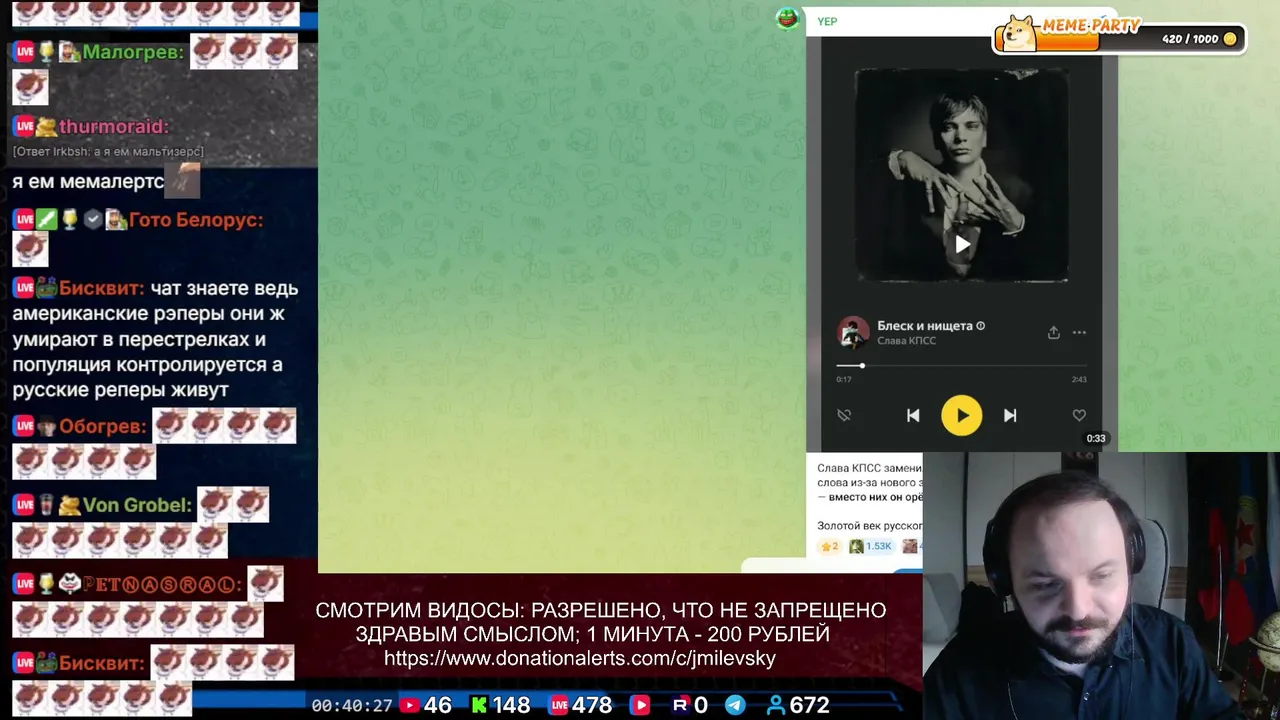Screen dimensions: 1280x720
Task: Skip to the next track
Action: pyautogui.click(x=1010, y=416)
